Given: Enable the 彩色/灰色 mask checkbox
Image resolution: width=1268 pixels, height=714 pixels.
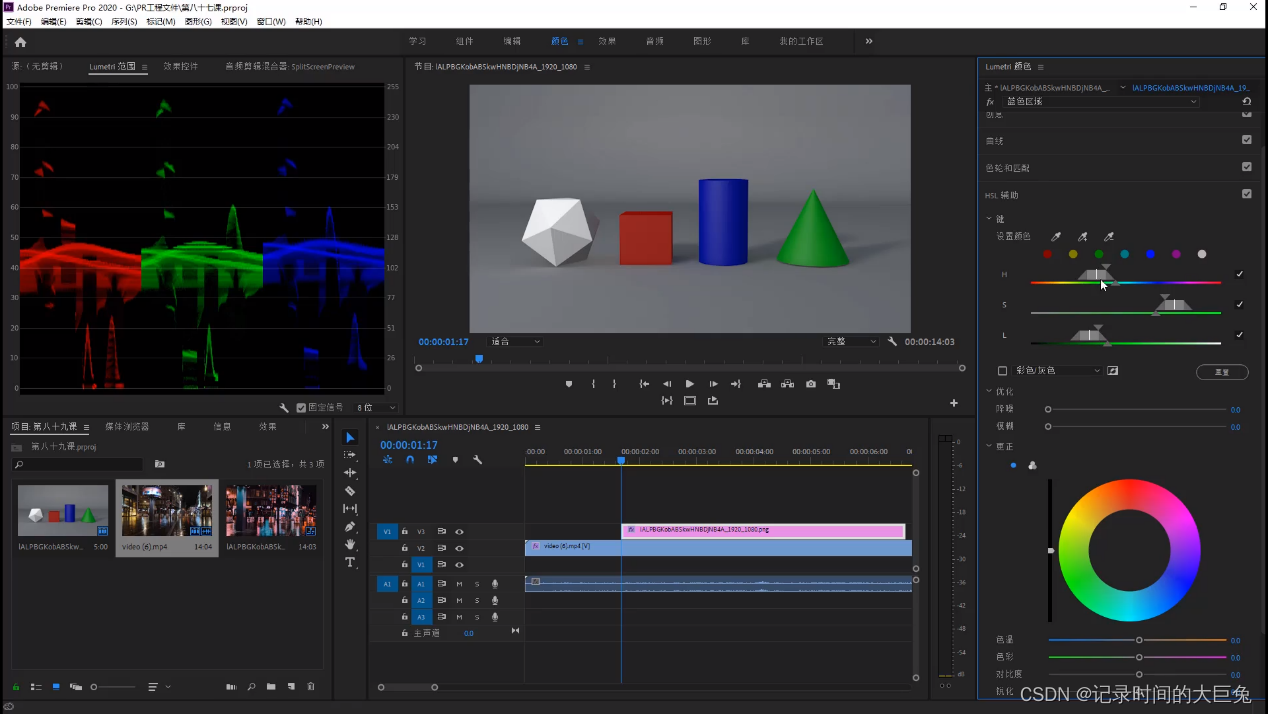Looking at the screenshot, I should [1003, 371].
